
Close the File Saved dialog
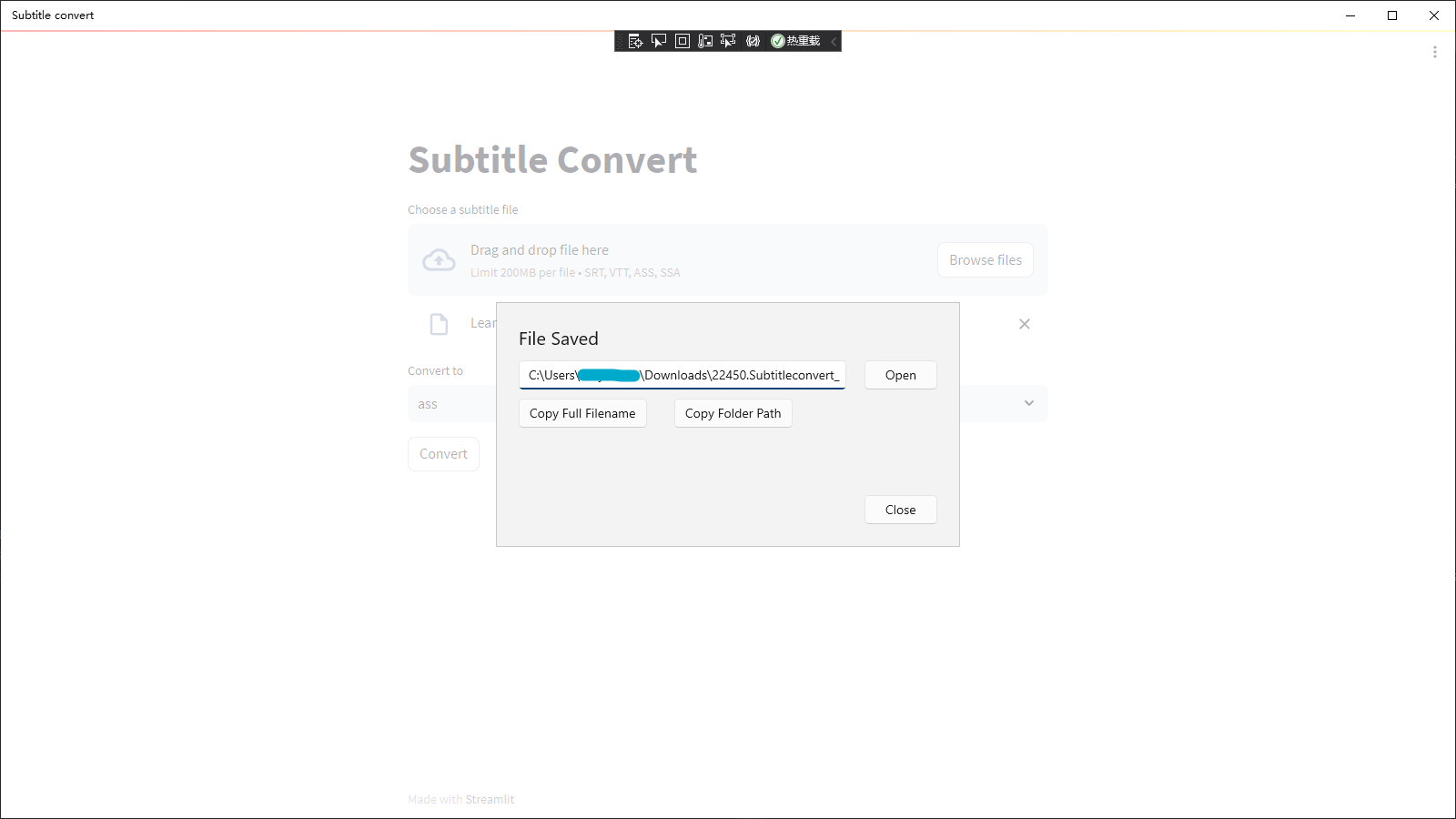coord(901,510)
